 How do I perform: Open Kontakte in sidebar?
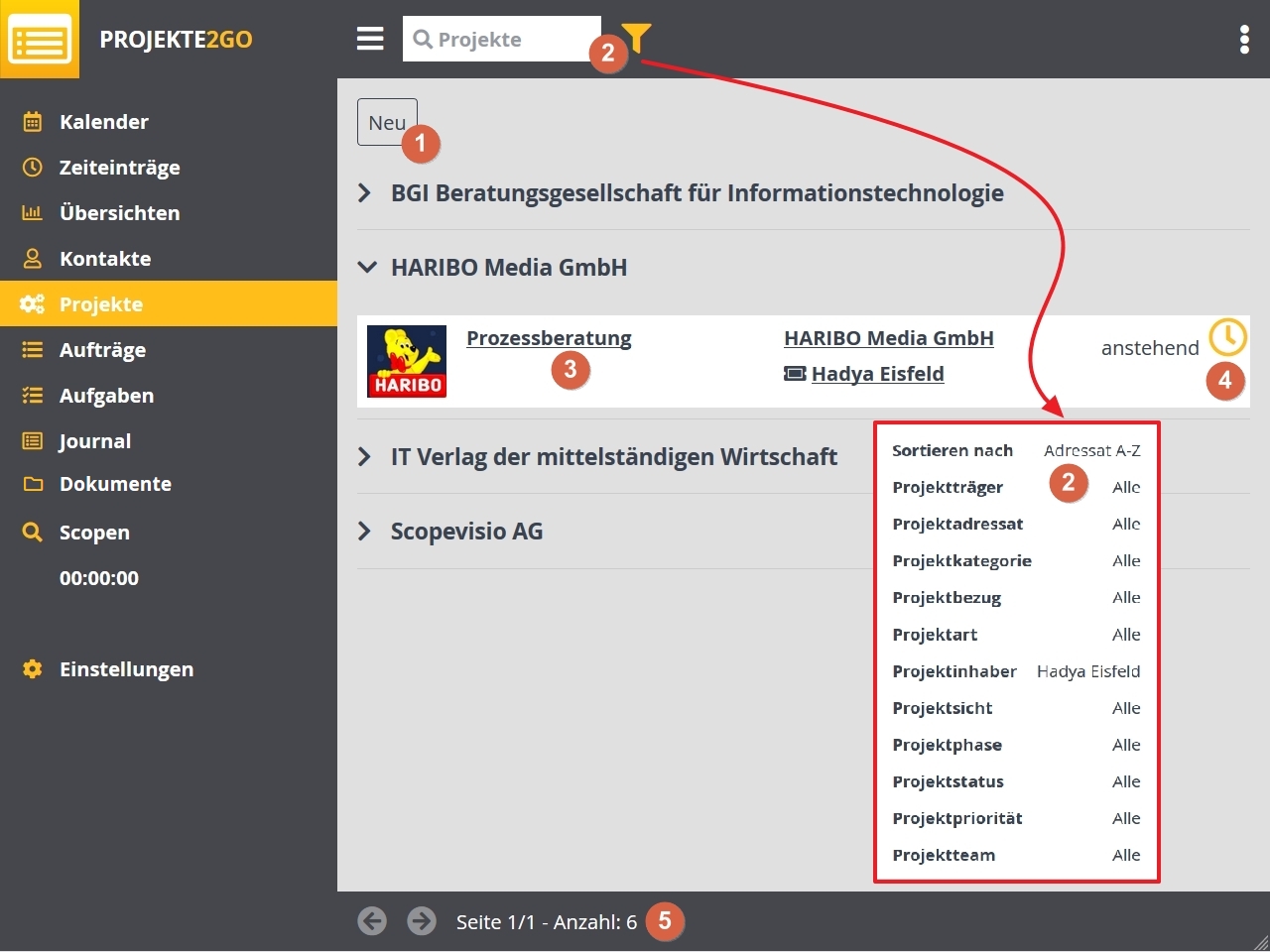169,259
